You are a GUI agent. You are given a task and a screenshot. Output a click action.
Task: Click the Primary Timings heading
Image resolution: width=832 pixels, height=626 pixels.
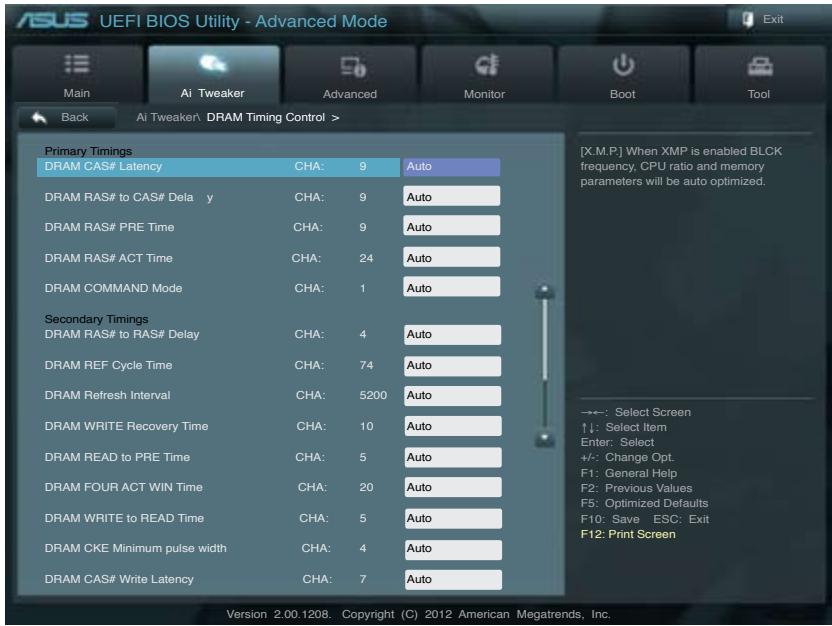pos(88,151)
